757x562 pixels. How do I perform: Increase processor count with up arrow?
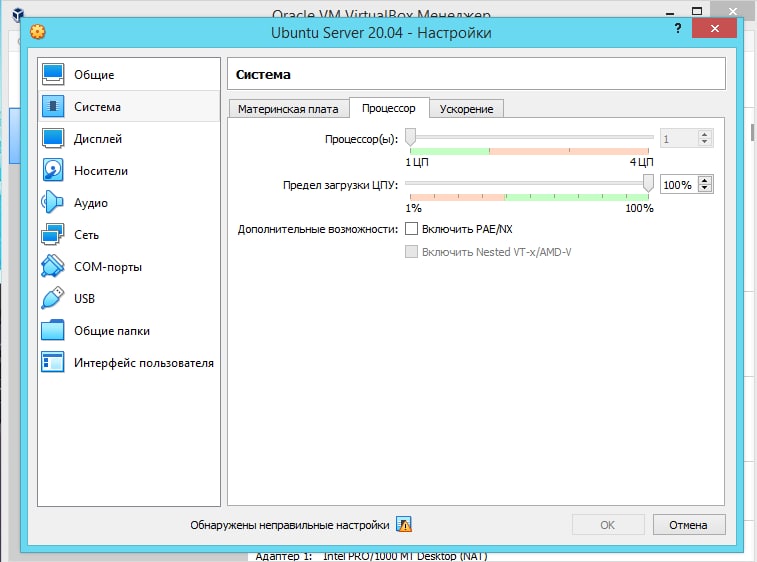704,135
